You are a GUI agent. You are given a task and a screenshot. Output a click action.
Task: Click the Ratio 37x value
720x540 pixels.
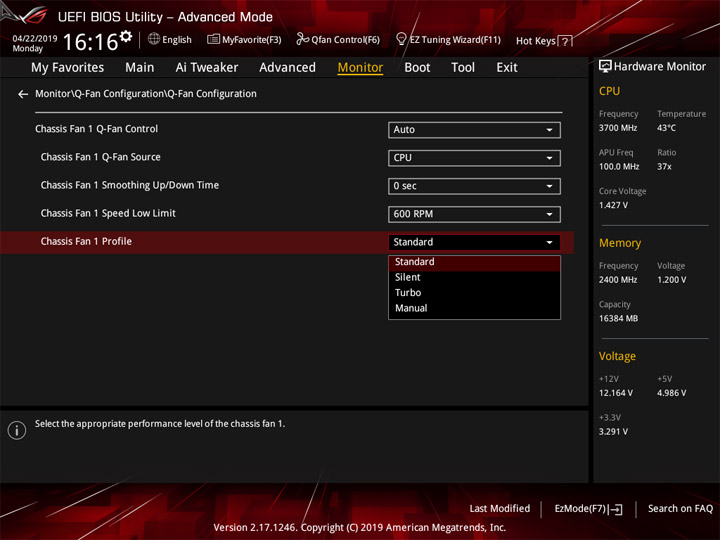[x=664, y=167]
